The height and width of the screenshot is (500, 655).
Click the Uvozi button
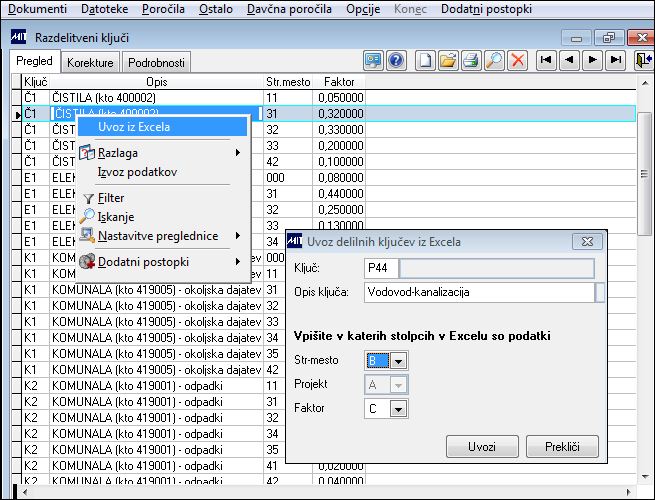tap(482, 447)
